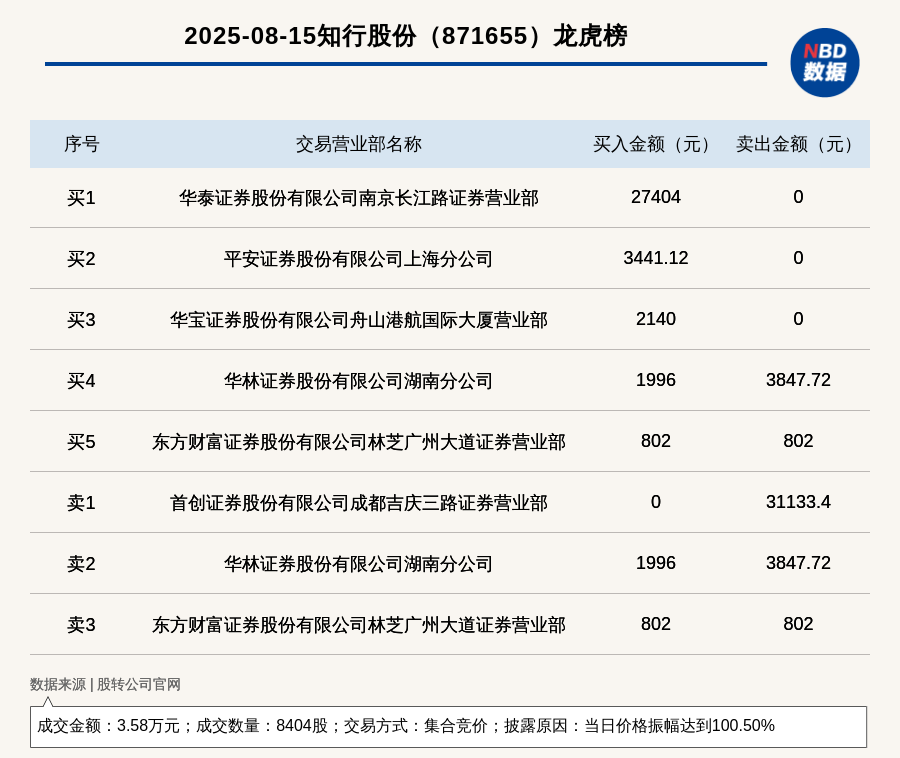Click sell amount 0 in row 买3
Viewport: 900px width, 758px height.
pyautogui.click(x=798, y=318)
